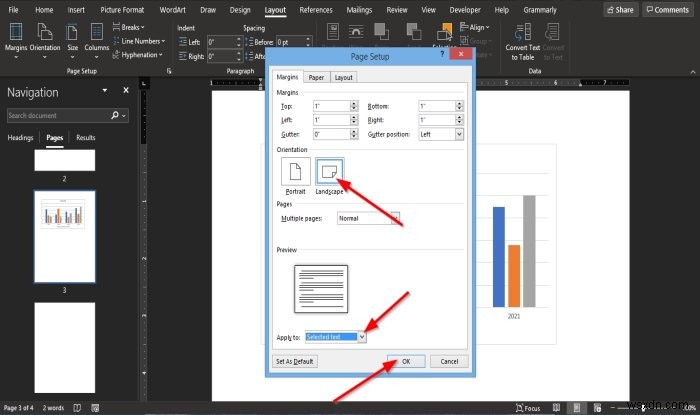Click the Indent Left field in ribbon
The image size is (700, 415).
click(221, 42)
